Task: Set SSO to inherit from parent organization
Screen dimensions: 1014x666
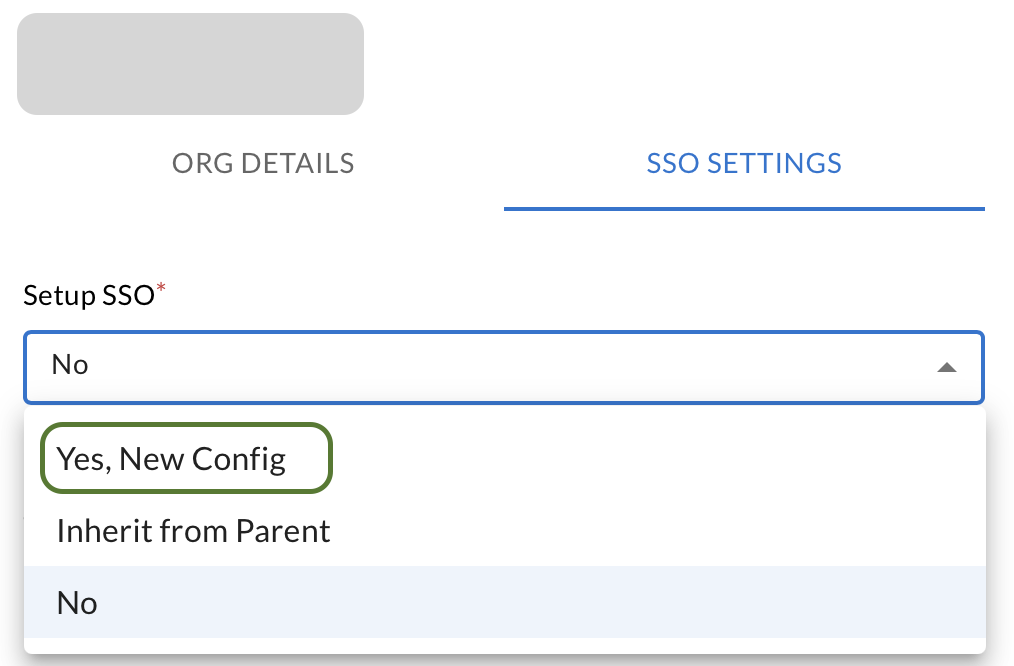Action: click(194, 531)
